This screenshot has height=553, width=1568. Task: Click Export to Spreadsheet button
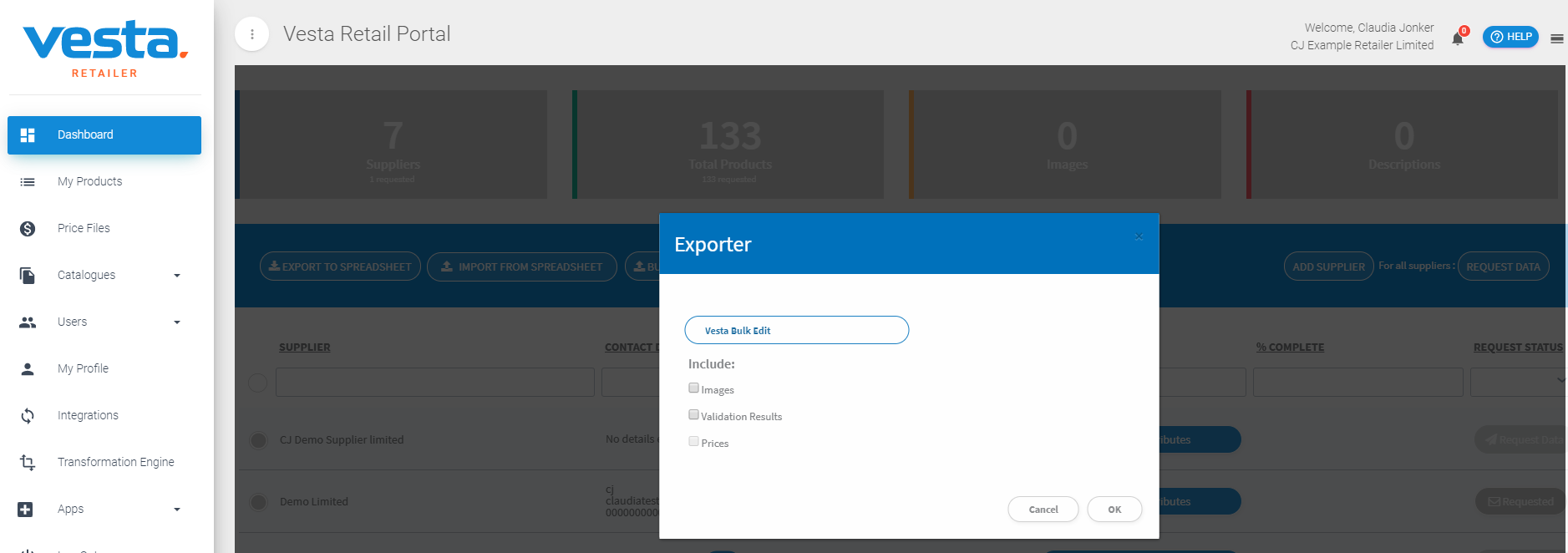340,266
